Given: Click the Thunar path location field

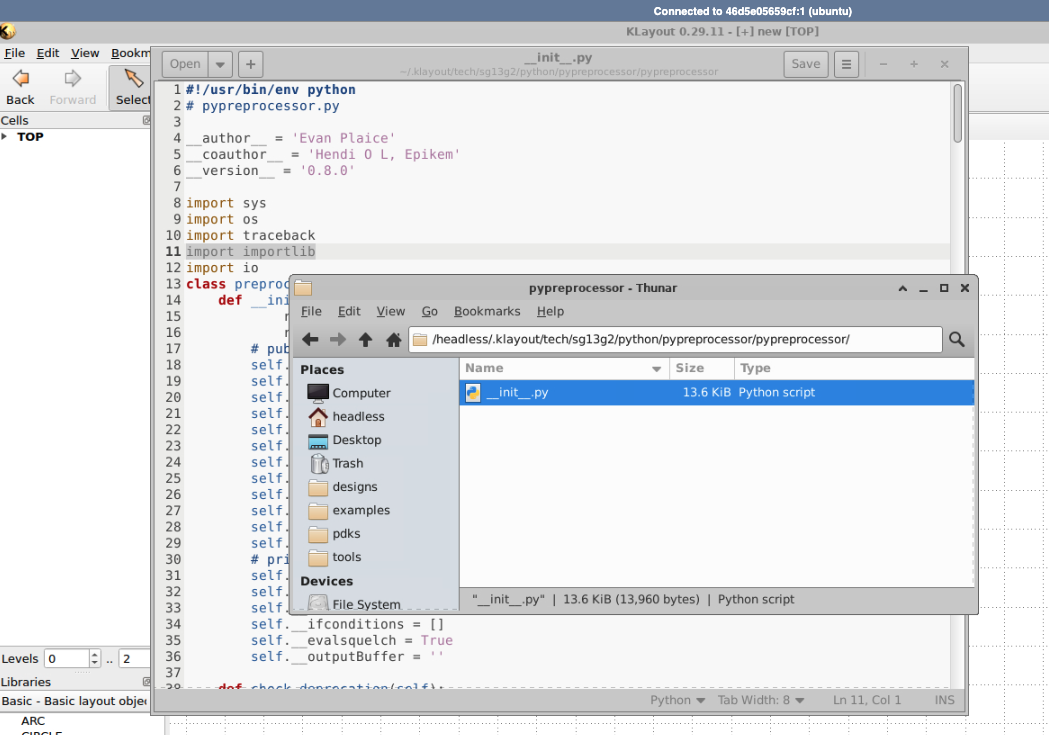Looking at the screenshot, I should (x=676, y=339).
